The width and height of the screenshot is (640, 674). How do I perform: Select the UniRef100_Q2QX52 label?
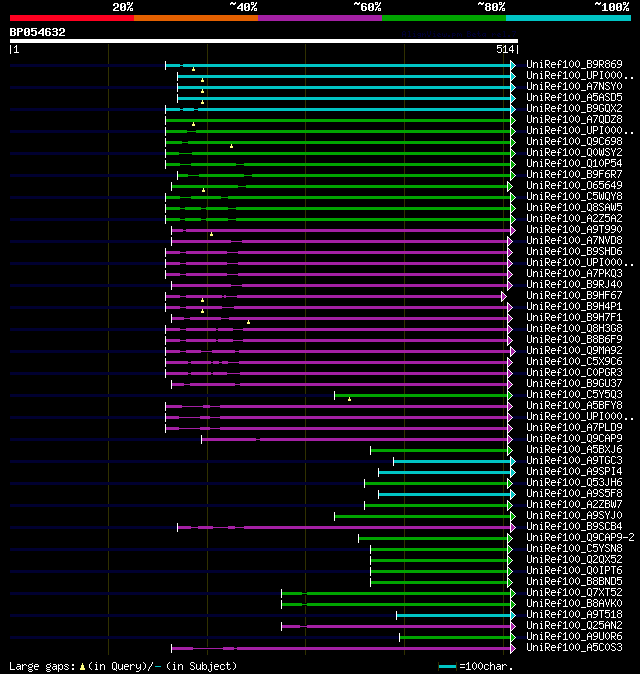574,560
